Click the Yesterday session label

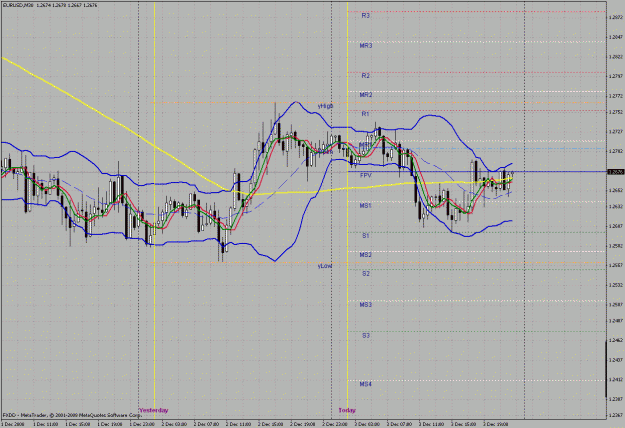point(153,410)
